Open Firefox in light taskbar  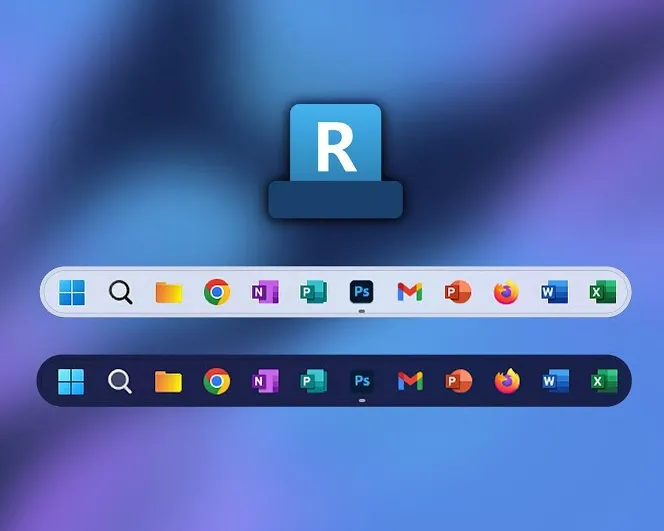click(x=506, y=292)
